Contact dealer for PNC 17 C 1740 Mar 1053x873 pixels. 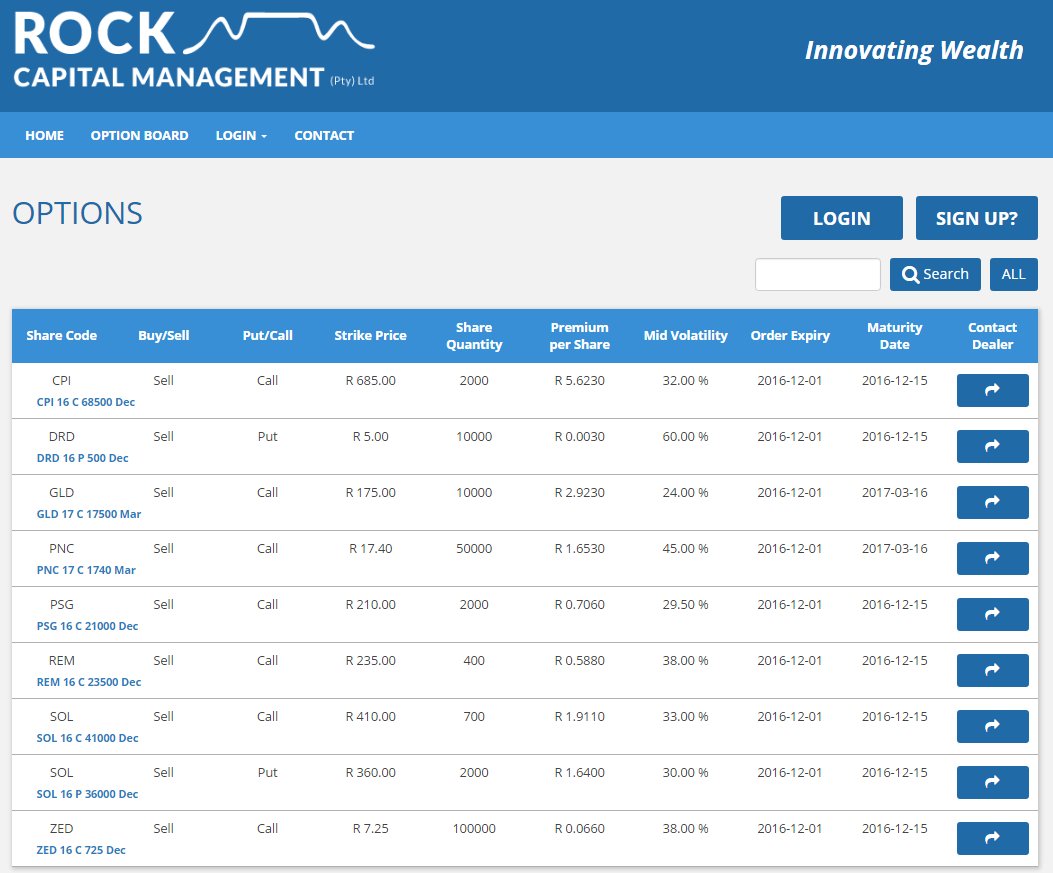click(x=992, y=558)
